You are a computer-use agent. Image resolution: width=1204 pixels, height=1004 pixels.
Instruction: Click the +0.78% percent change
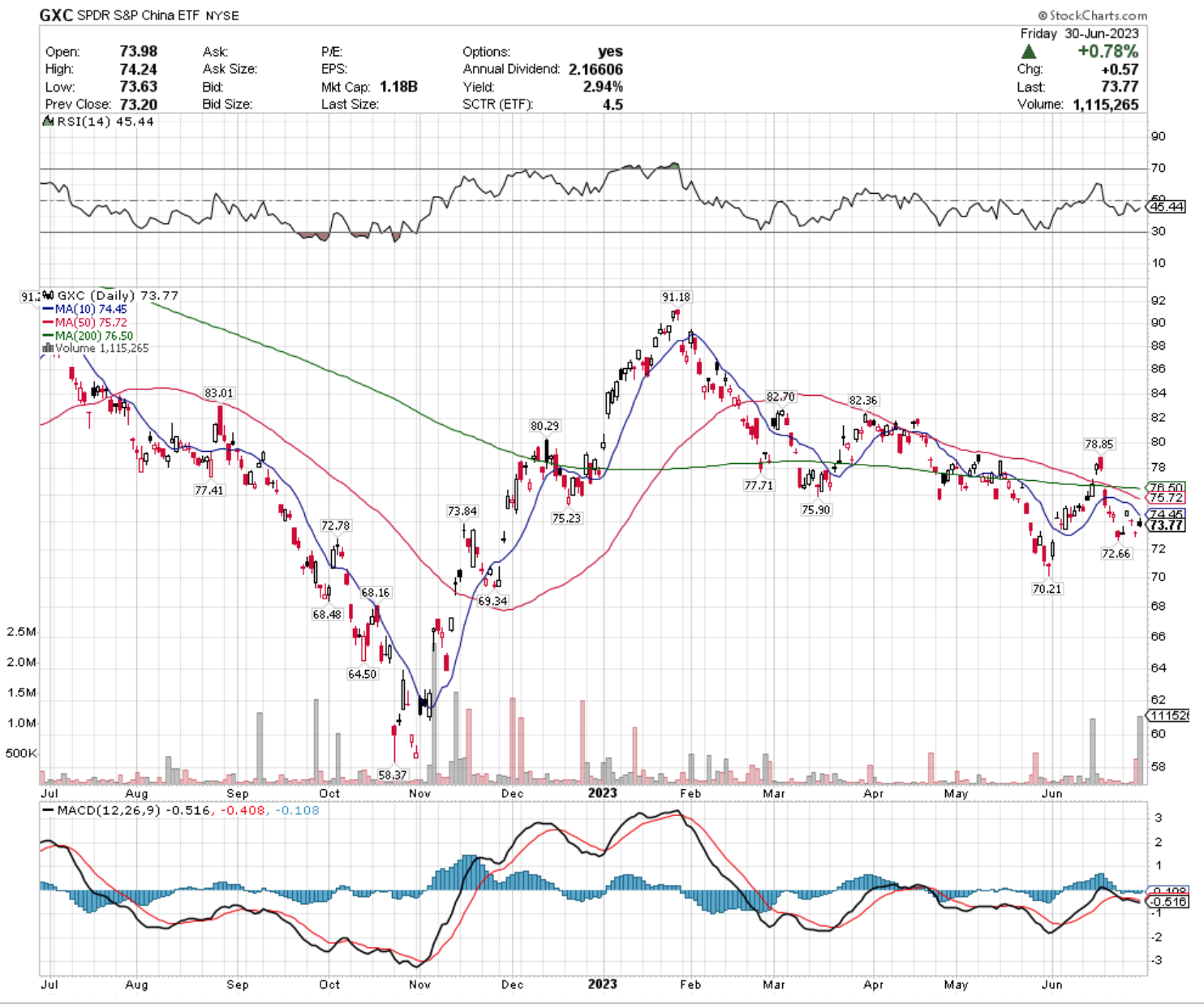click(x=1107, y=51)
